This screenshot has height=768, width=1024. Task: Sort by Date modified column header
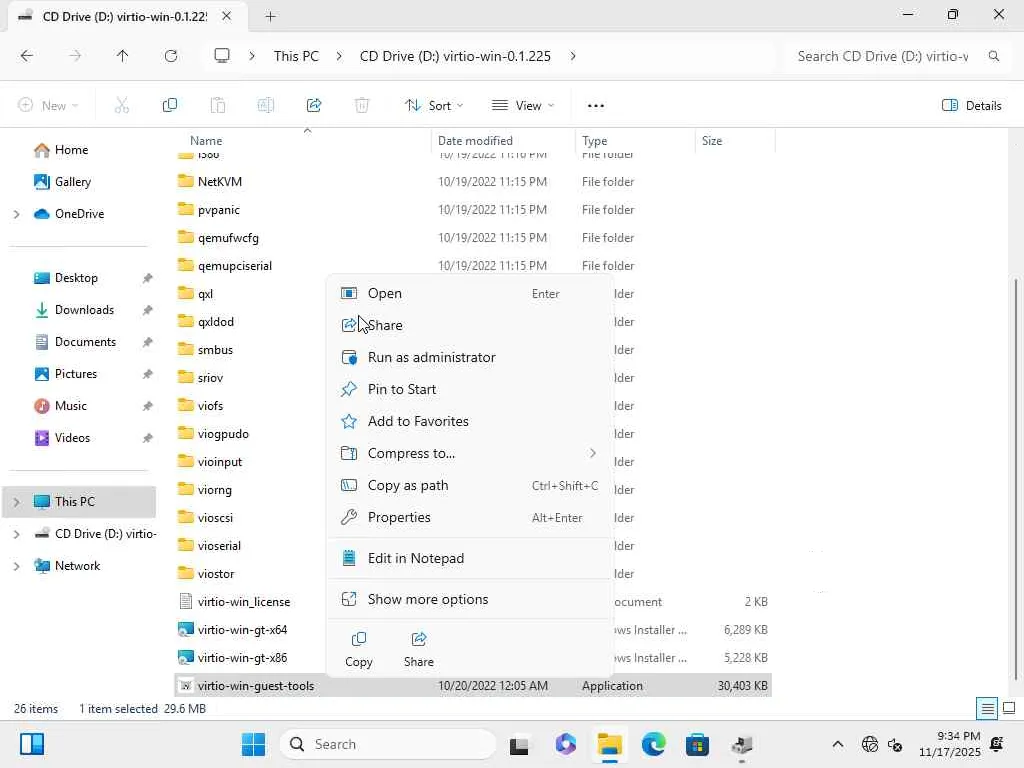(x=475, y=140)
